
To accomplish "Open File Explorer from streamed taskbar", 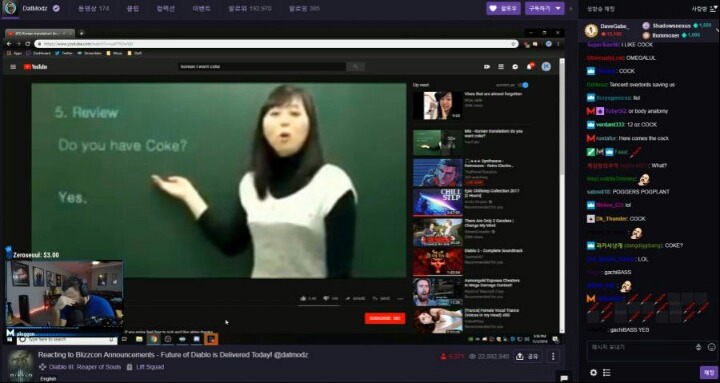I will 139,339.
